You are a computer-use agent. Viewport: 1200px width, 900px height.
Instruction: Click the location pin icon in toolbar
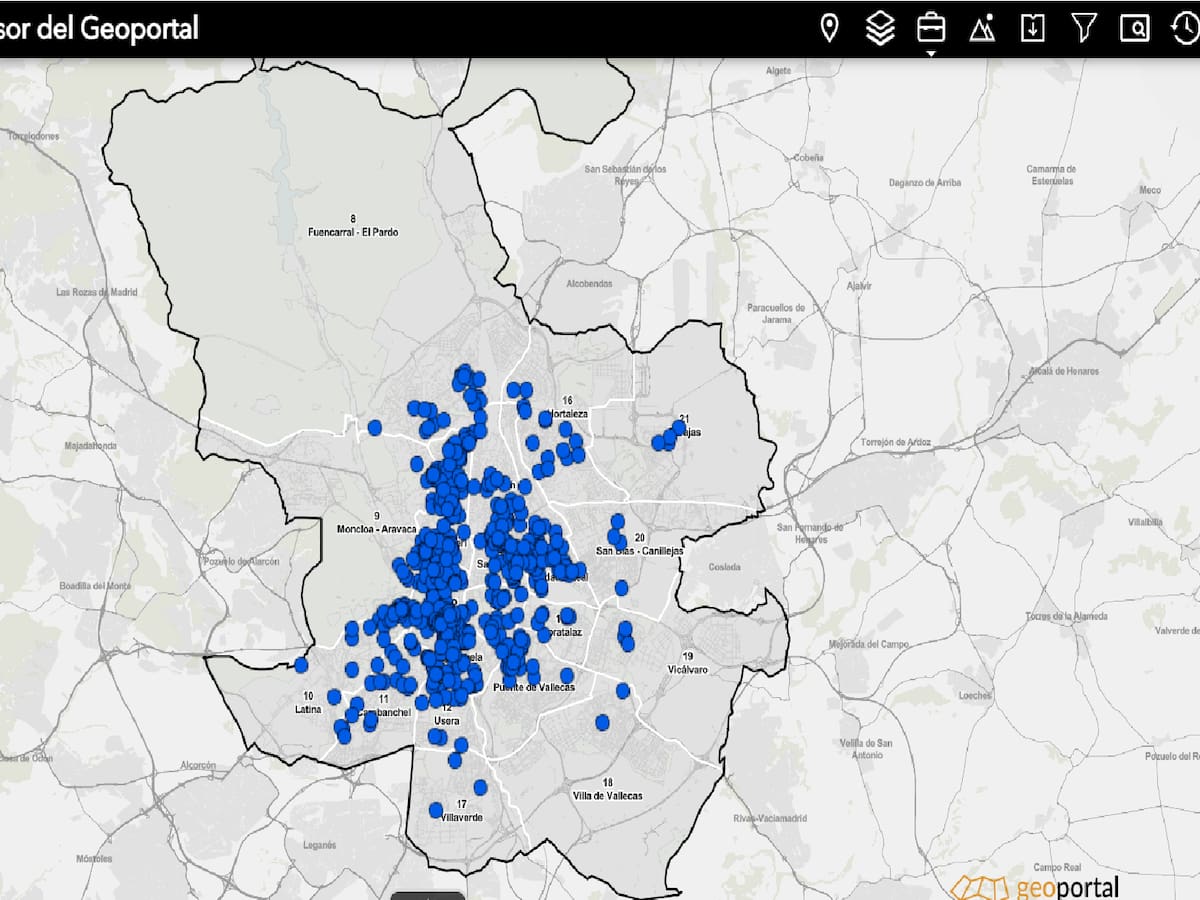point(829,28)
